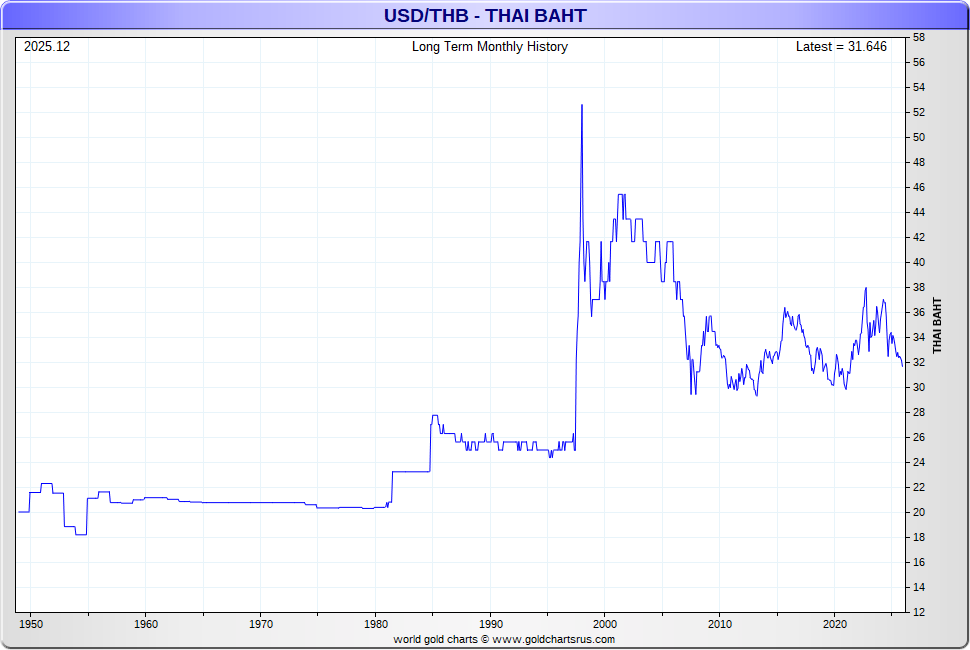Viewport: 970px width, 650px height.
Task: Select the 2000 x-axis year label
Action: point(605,624)
